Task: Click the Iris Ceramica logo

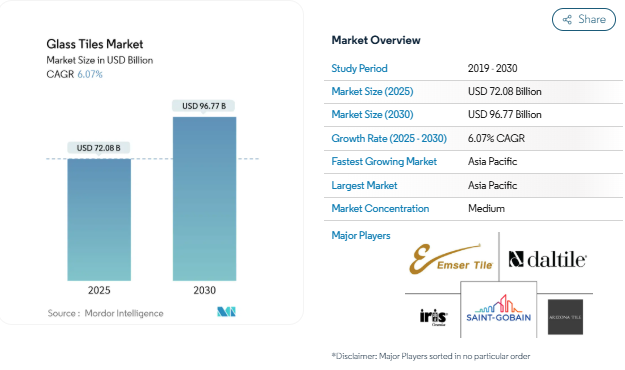Action: click(433, 317)
